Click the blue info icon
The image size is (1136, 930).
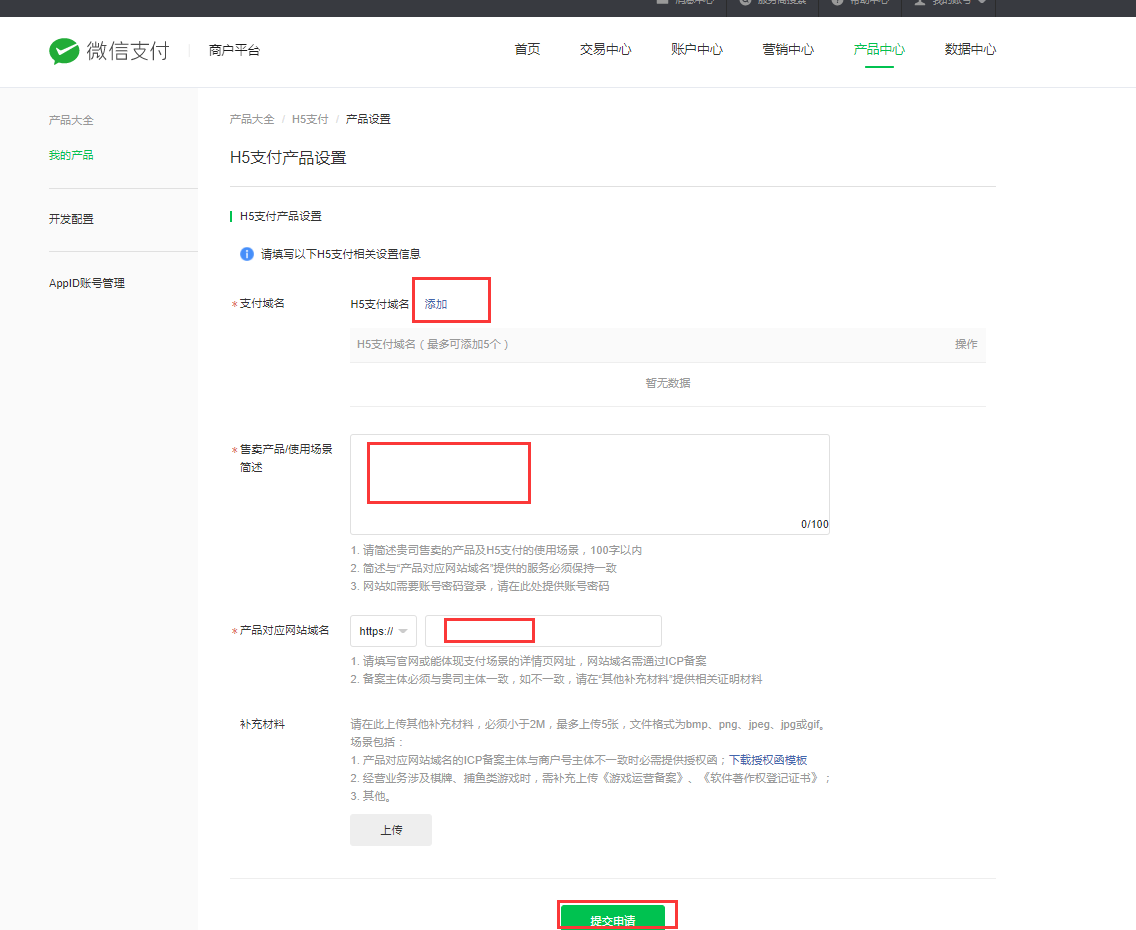pos(247,254)
